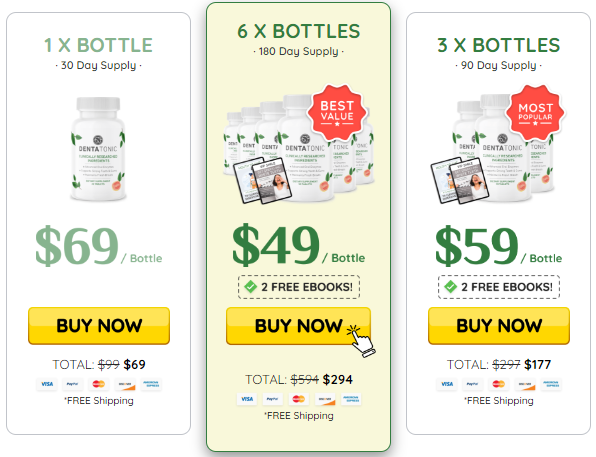596x457 pixels.
Task: Select the six bottles product image
Action: pos(299,148)
